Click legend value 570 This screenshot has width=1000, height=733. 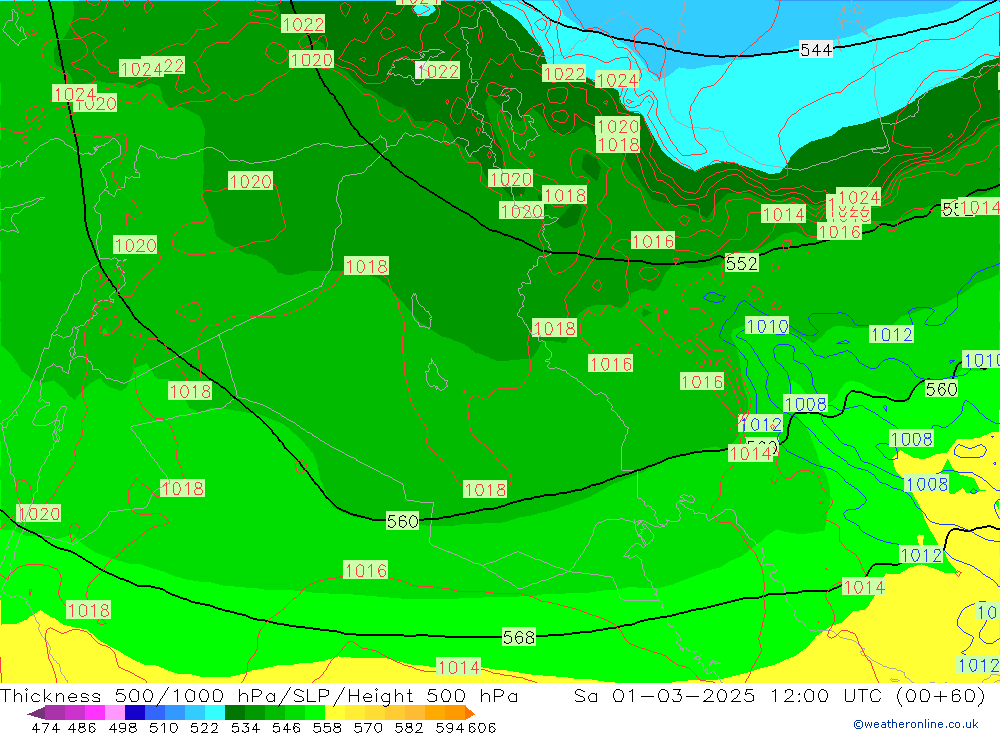point(368,727)
